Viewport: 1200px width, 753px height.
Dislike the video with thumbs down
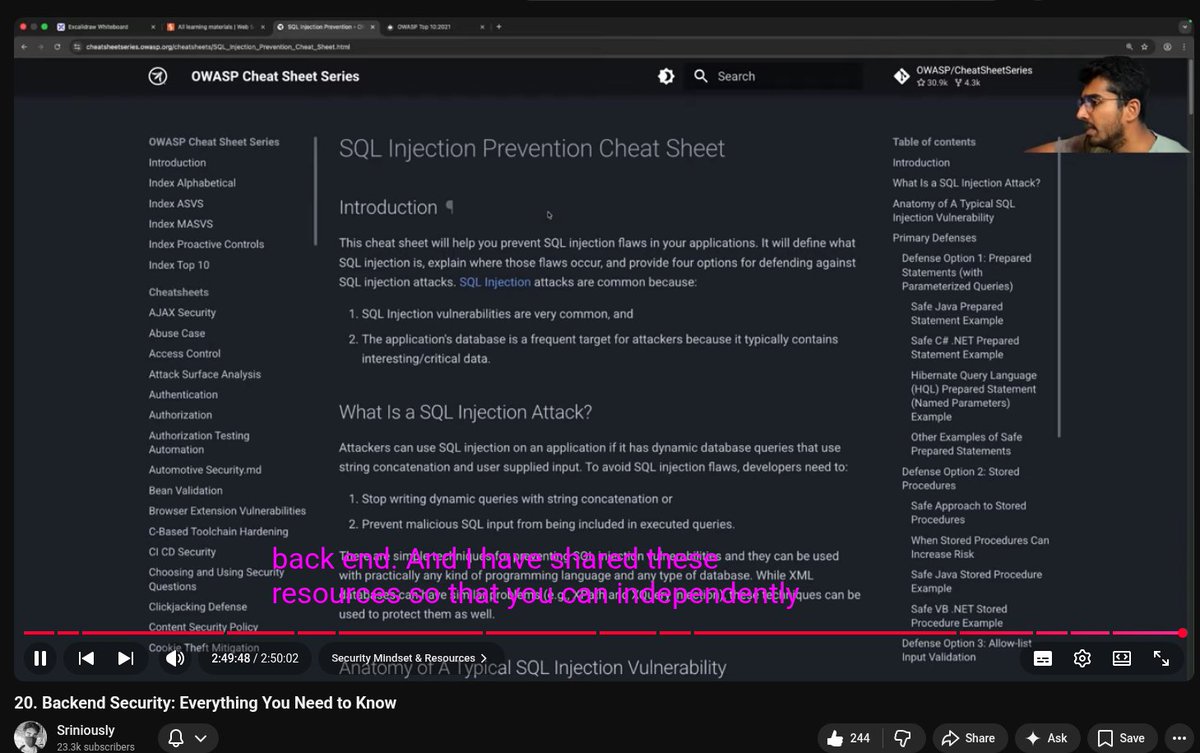902,738
